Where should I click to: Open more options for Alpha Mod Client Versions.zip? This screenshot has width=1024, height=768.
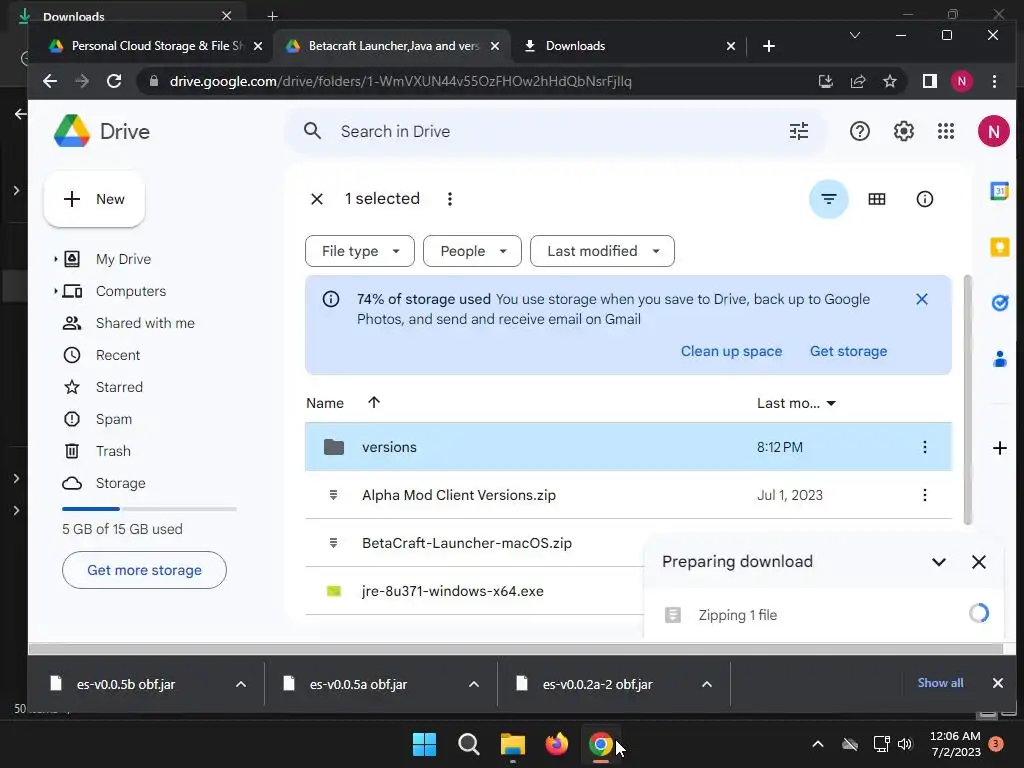click(x=924, y=495)
